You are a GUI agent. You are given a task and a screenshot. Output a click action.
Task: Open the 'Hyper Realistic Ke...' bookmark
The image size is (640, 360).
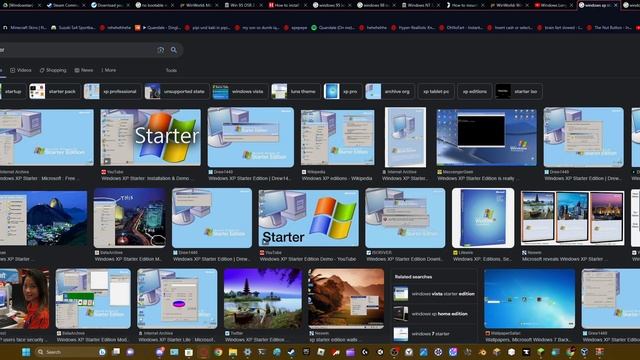pyautogui.click(x=413, y=28)
